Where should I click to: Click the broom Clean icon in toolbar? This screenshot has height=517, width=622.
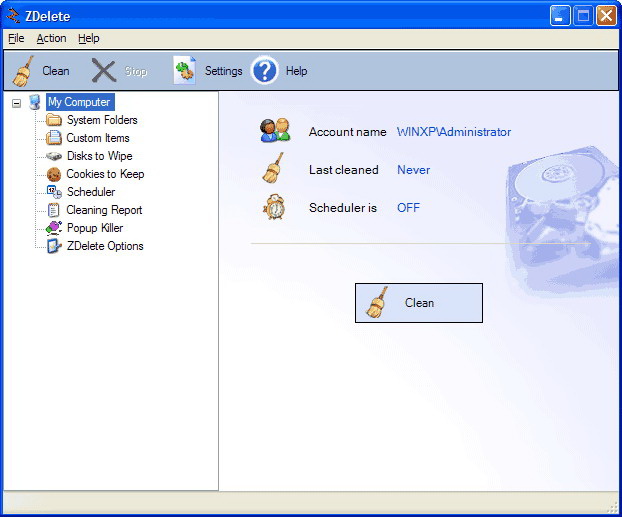click(23, 71)
